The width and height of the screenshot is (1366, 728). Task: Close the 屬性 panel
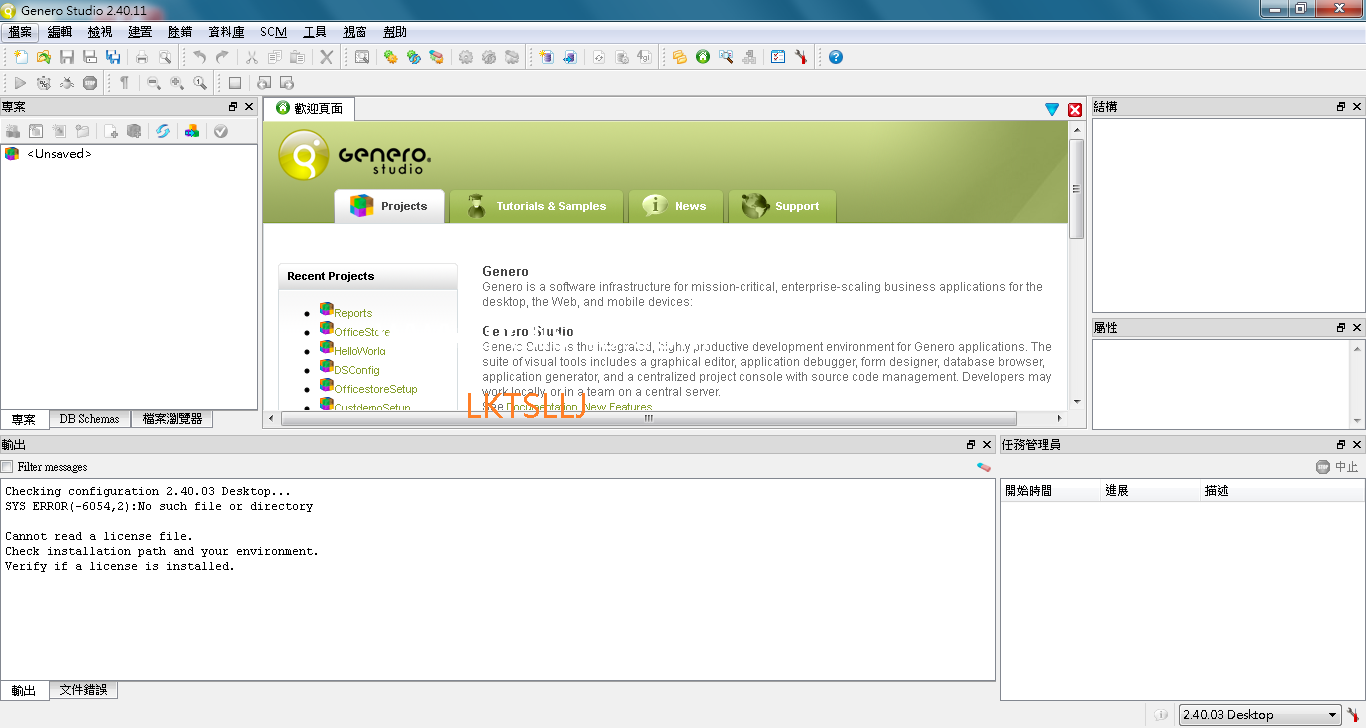[x=1357, y=328]
